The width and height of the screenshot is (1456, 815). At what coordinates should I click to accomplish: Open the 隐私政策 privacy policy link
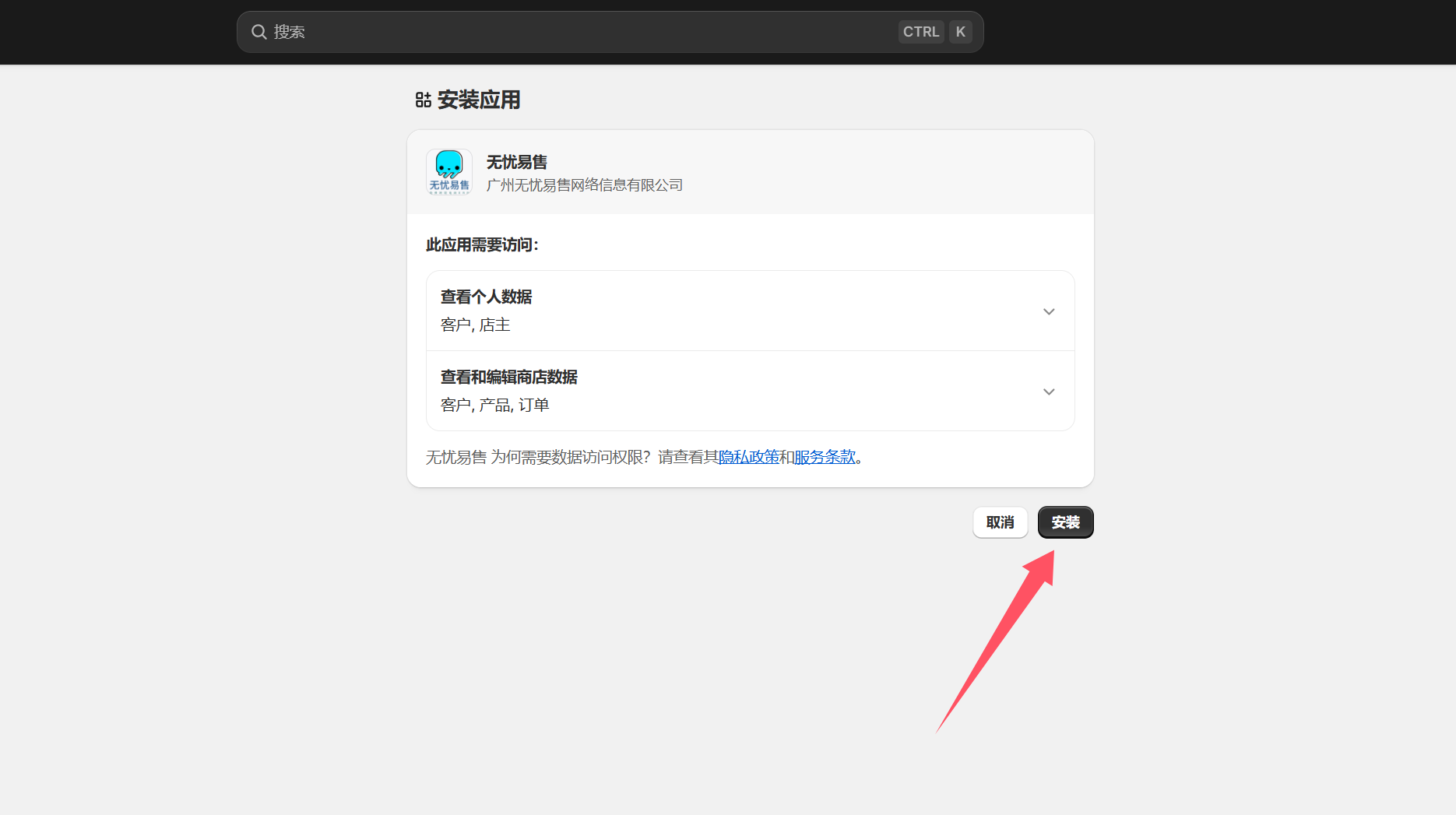point(748,457)
